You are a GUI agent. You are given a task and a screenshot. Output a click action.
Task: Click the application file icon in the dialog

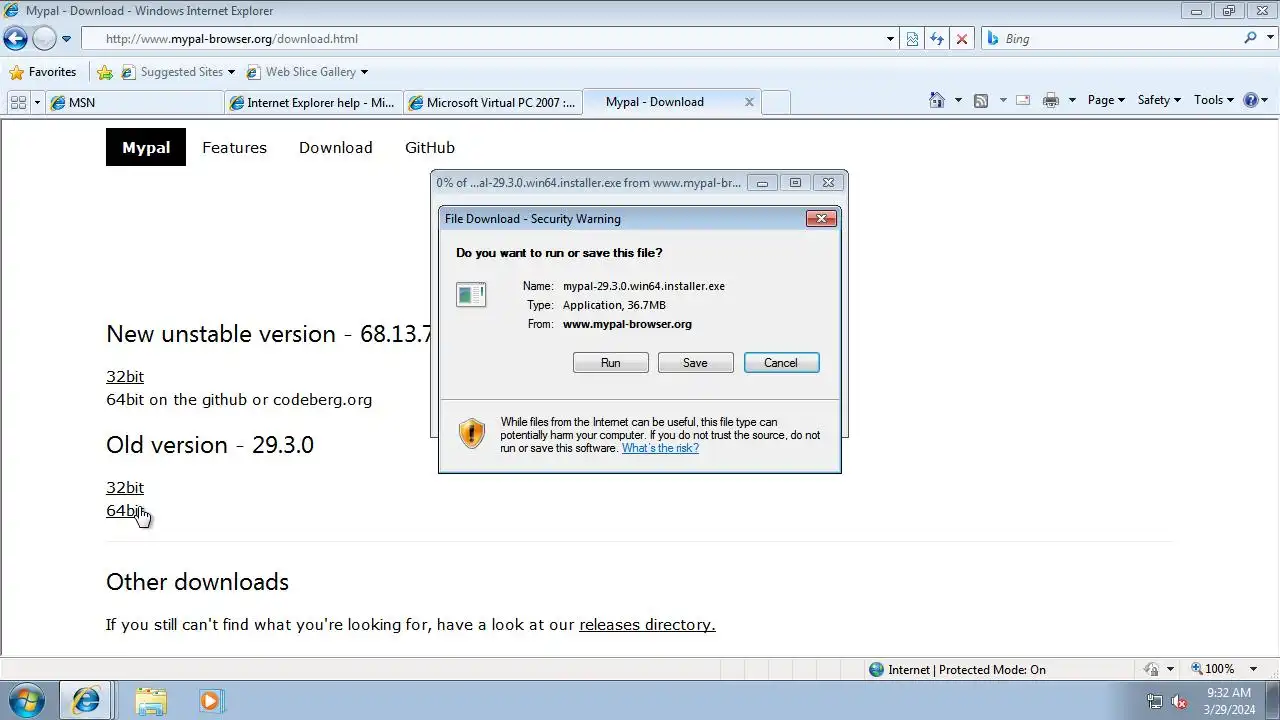[471, 294]
